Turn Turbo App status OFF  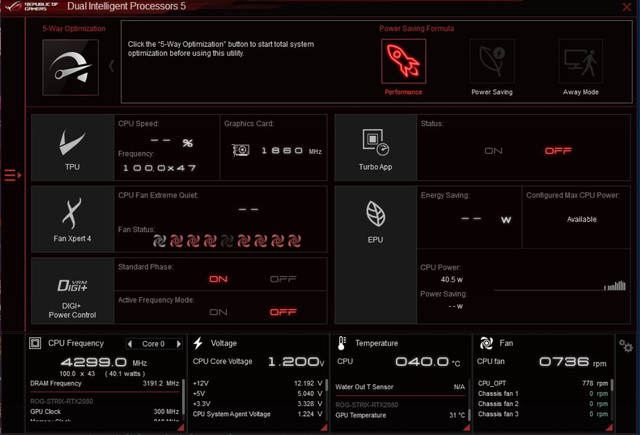(558, 151)
